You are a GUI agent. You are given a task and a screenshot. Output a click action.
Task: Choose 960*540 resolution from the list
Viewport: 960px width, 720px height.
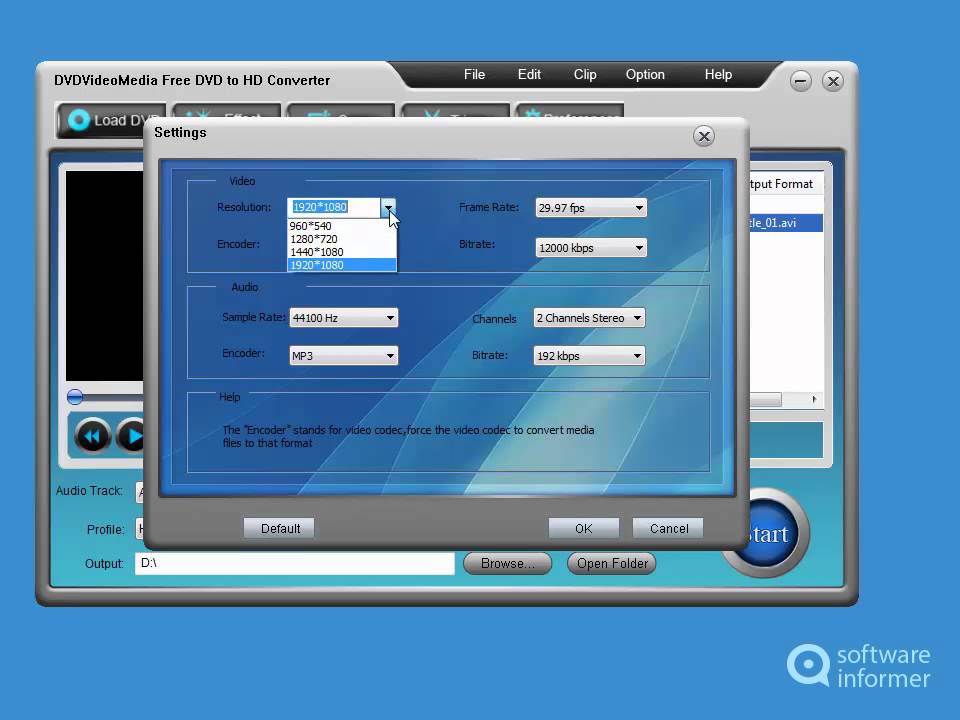(x=342, y=226)
